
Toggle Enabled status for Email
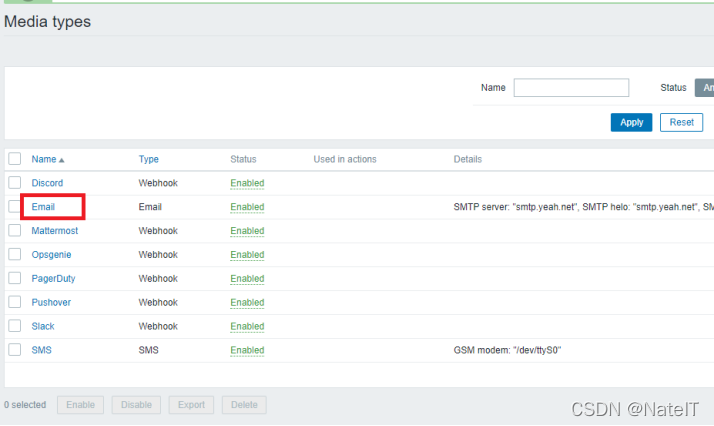[x=247, y=207]
